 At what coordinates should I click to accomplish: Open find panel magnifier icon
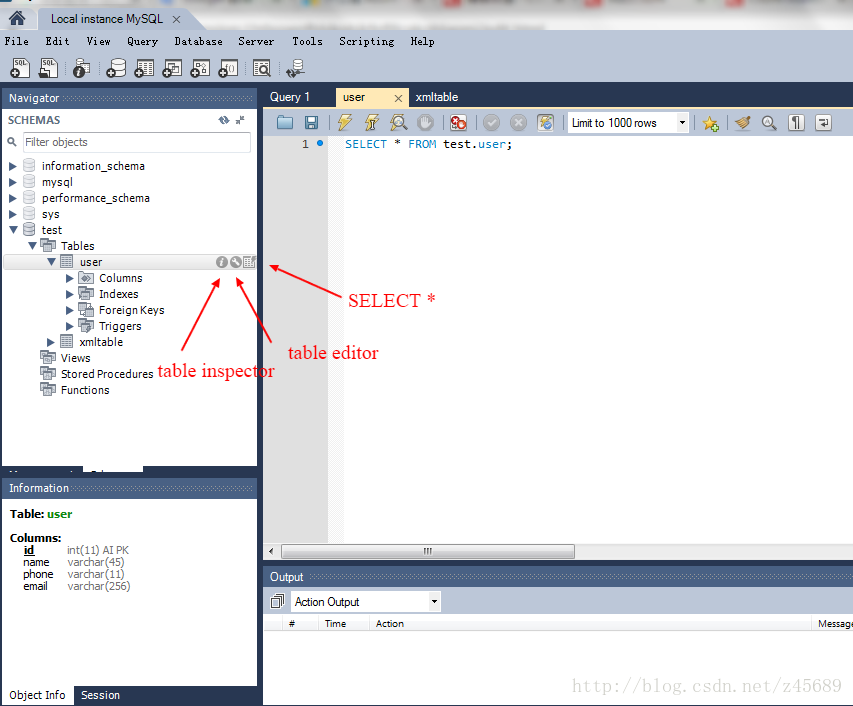[x=769, y=122]
